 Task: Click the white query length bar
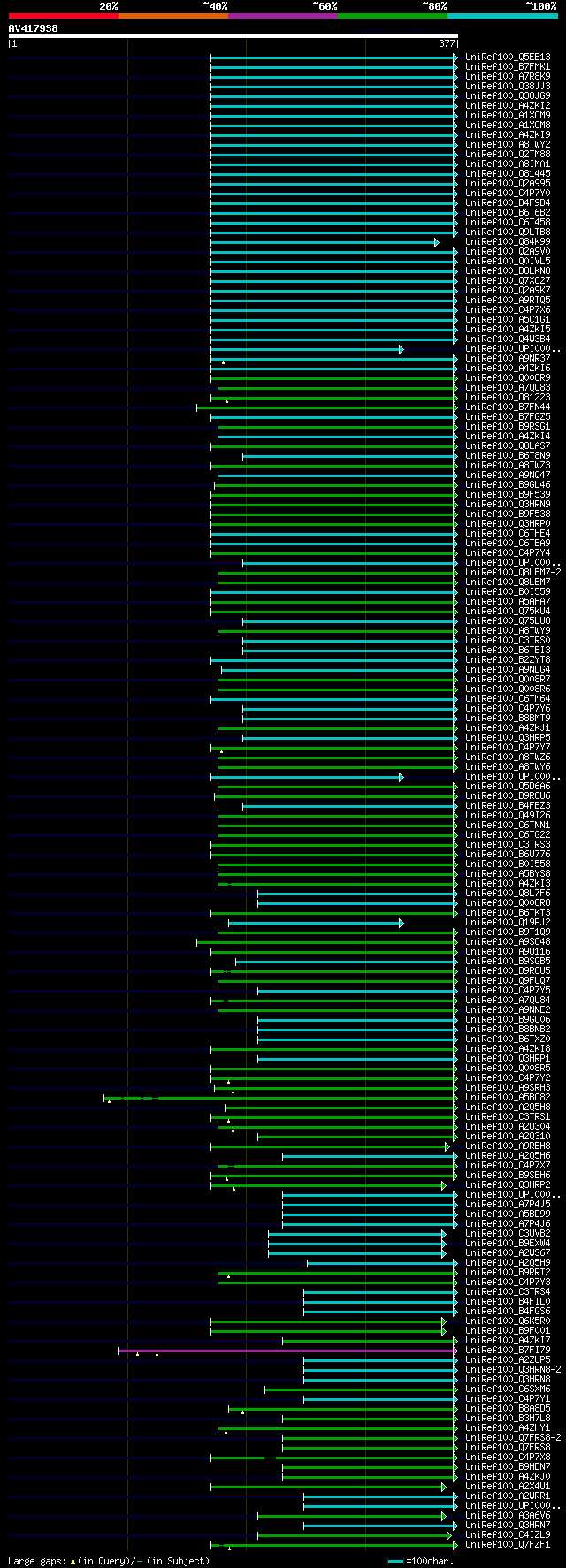[x=233, y=36]
